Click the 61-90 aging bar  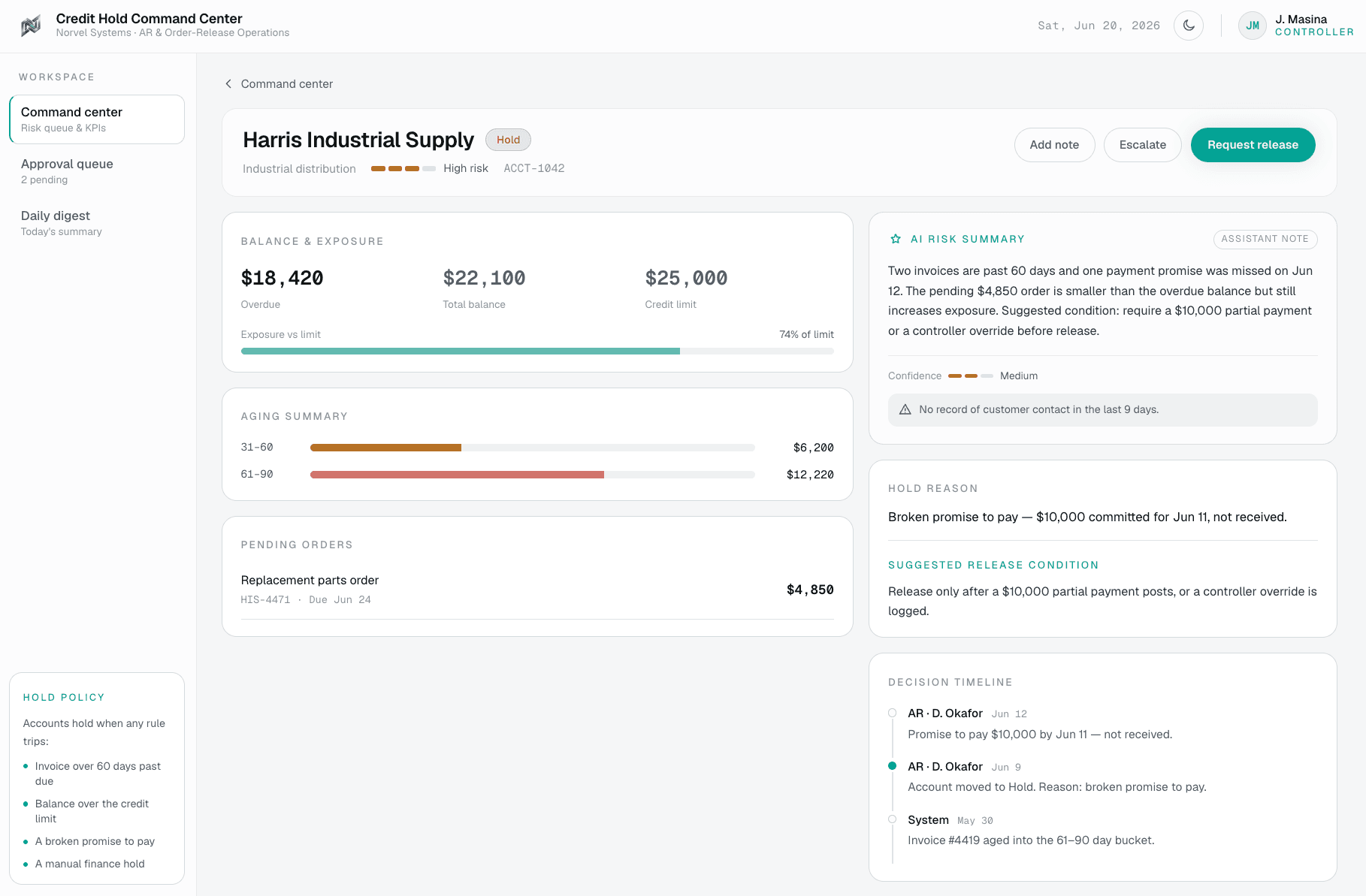pyautogui.click(x=533, y=475)
